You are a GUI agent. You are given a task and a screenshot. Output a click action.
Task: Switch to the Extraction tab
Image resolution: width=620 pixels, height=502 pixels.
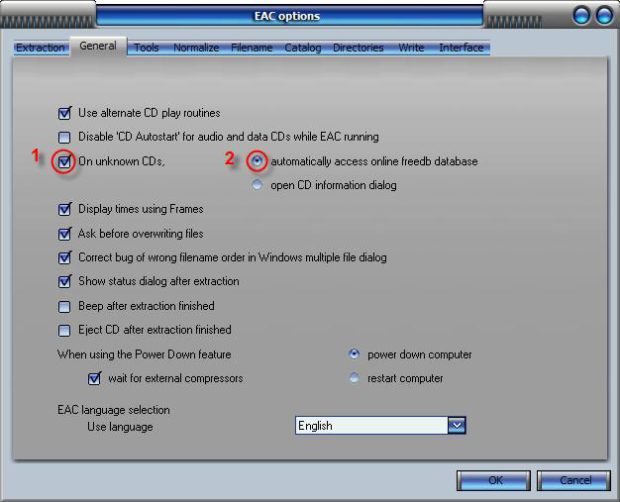pyautogui.click(x=40, y=48)
